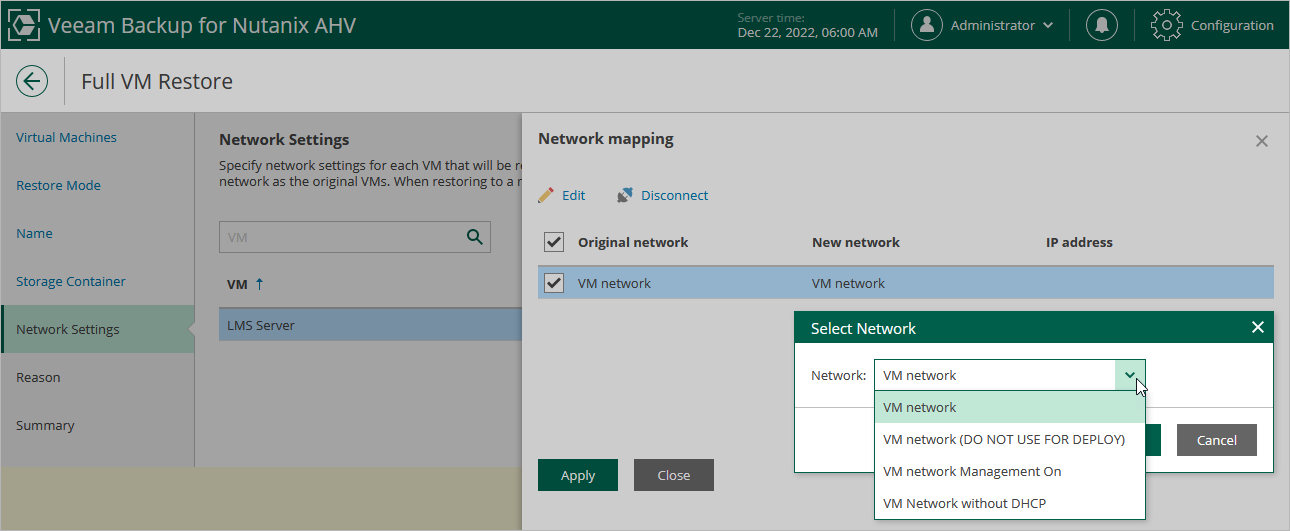This screenshot has height=531, width=1290.
Task: Click New network cell value VM network
Action: point(848,283)
